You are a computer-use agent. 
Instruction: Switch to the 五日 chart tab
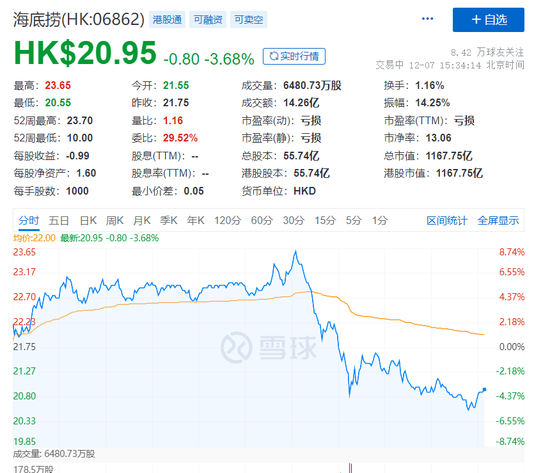tap(59, 221)
